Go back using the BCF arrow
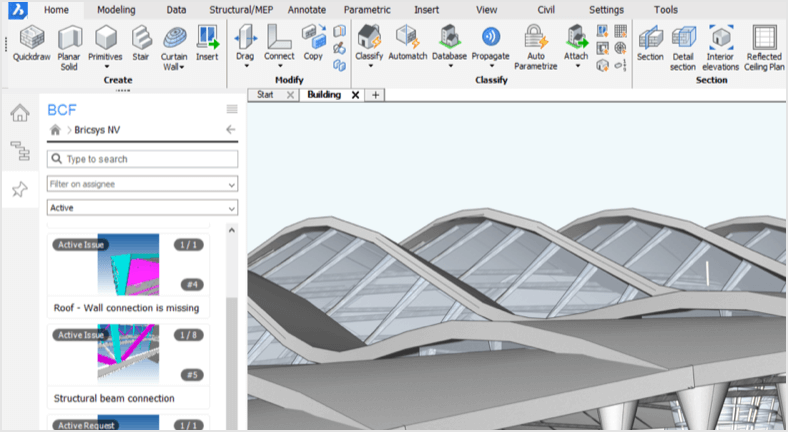This screenshot has width=788, height=432. tap(231, 130)
